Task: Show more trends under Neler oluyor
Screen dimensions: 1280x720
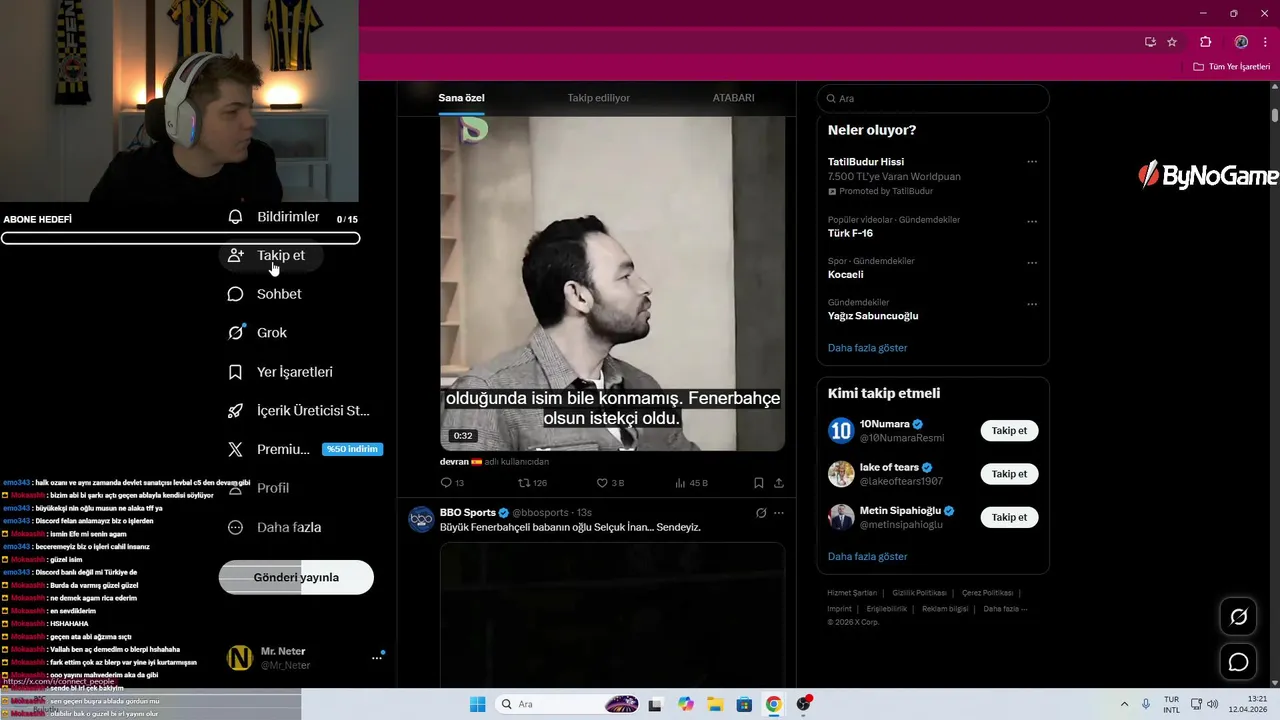Action: tap(868, 348)
